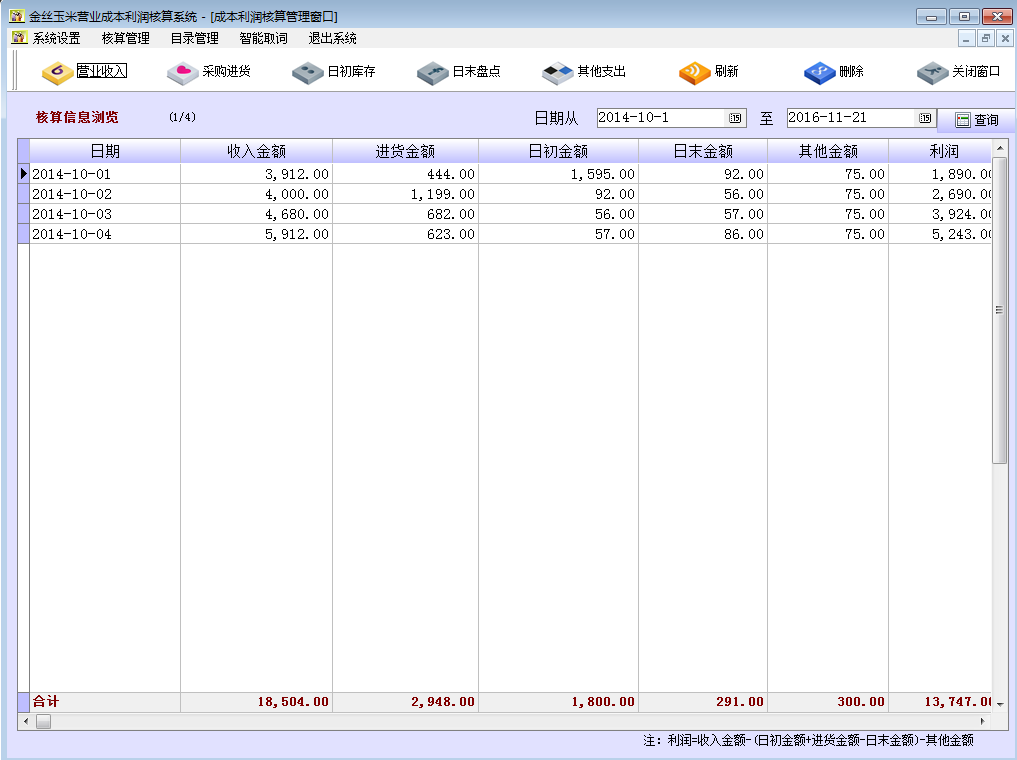Click the vertical scrollbar down arrow
Image resolution: width=1017 pixels, height=760 pixels.
(x=1000, y=704)
